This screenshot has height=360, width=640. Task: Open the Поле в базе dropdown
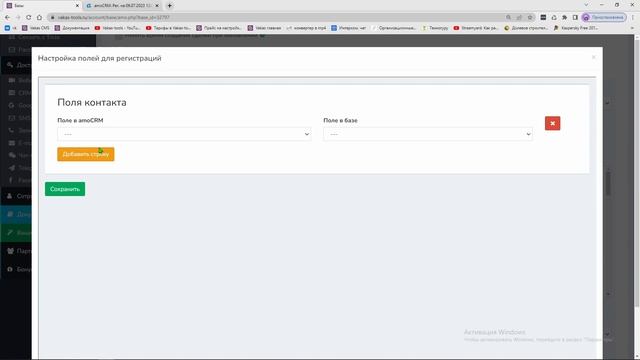tap(428, 134)
